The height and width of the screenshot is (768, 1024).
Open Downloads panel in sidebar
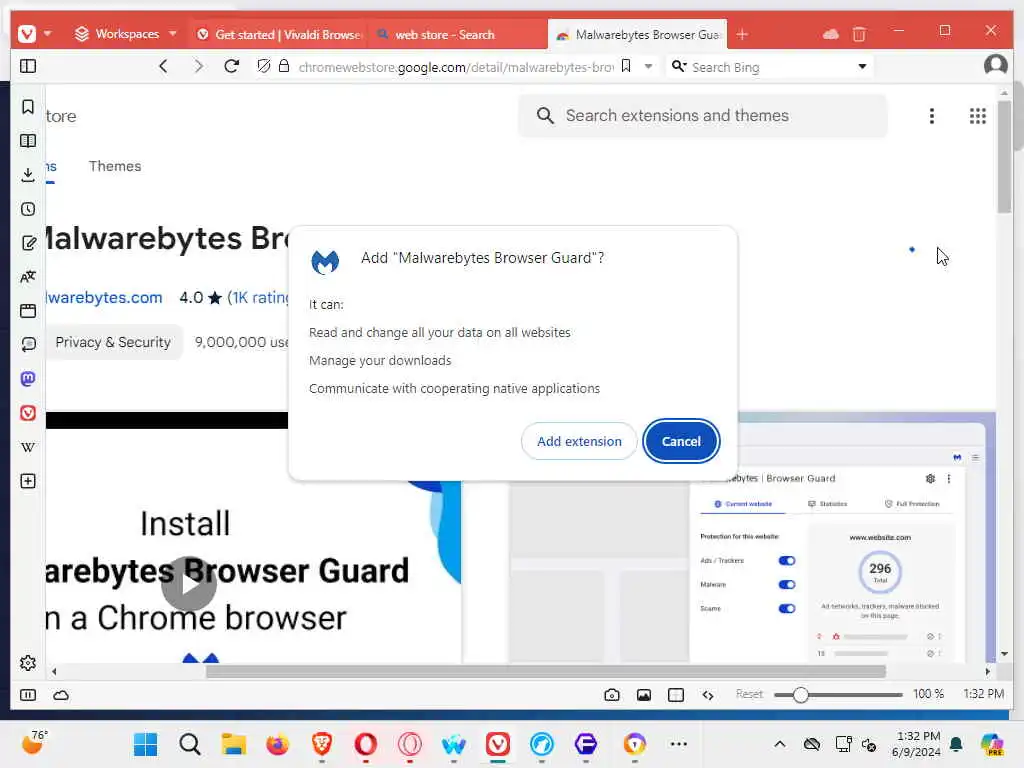(x=28, y=175)
